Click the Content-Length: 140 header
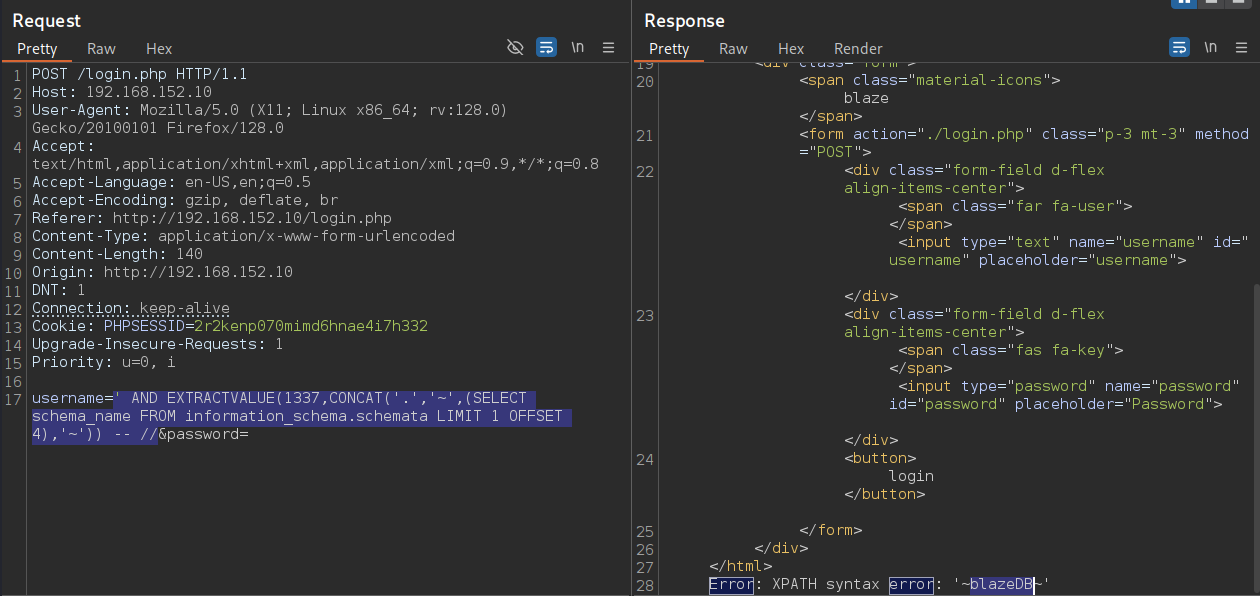 click(117, 254)
